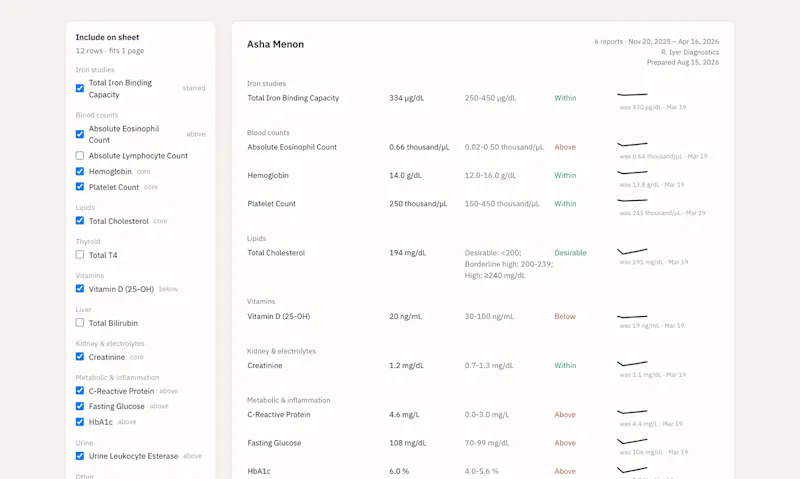Click the 250 thousand/µL platelet value

coord(418,204)
